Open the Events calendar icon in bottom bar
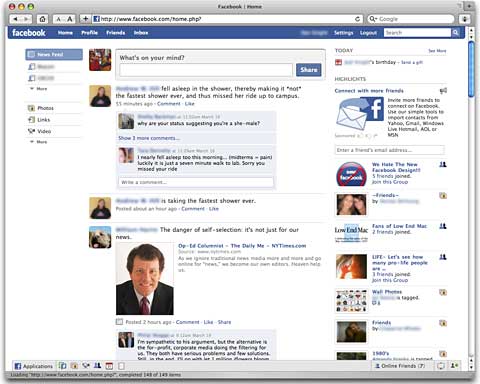480x384 pixels. (109, 366)
